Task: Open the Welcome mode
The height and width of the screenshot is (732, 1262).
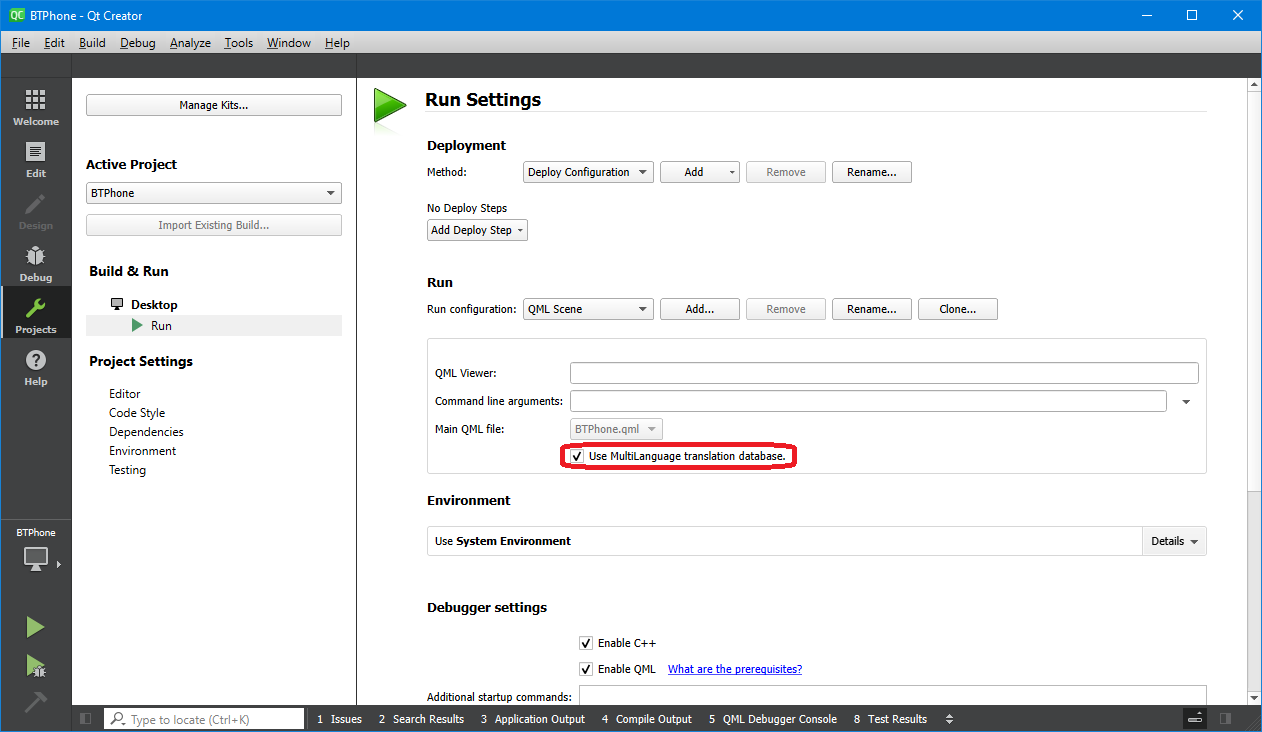Action: tap(36, 106)
